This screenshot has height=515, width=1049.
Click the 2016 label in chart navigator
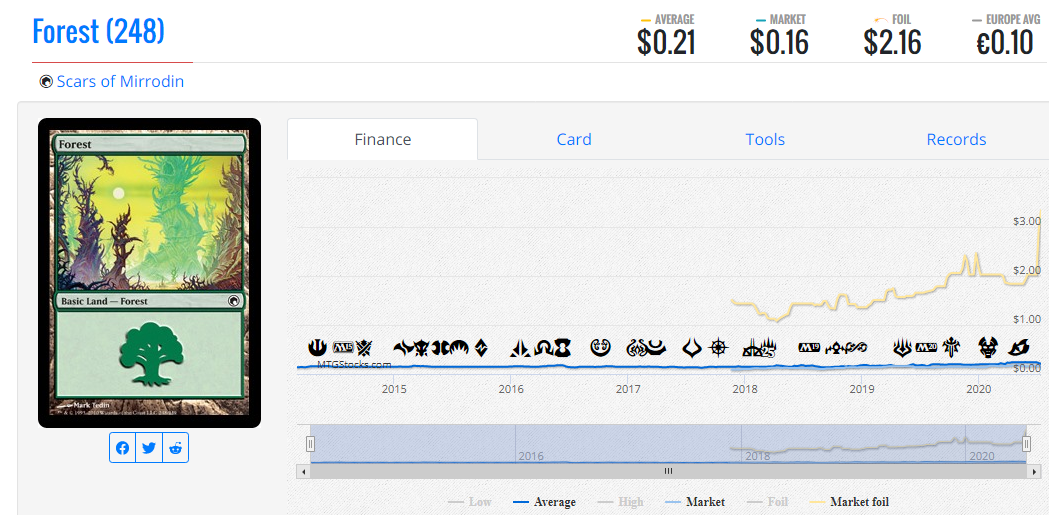point(531,456)
